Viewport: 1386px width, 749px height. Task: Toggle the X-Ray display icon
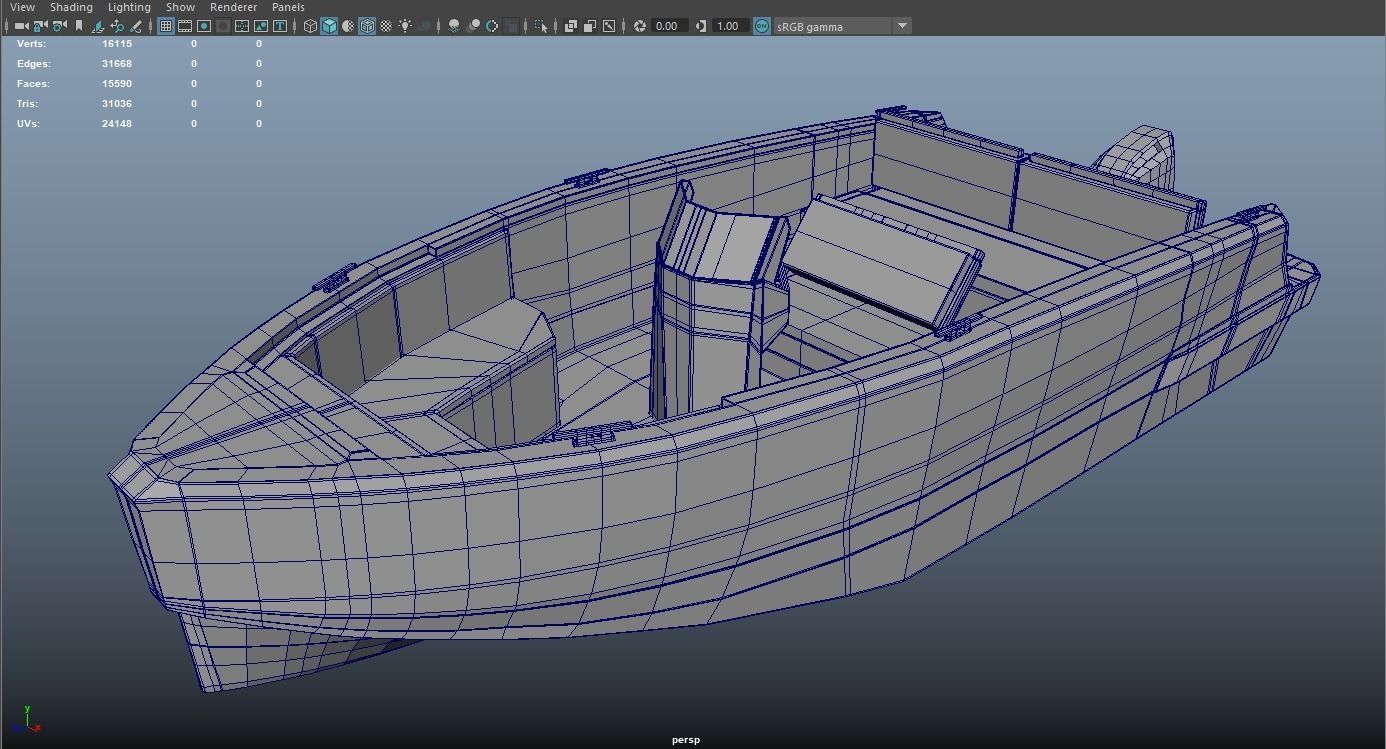[x=571, y=26]
